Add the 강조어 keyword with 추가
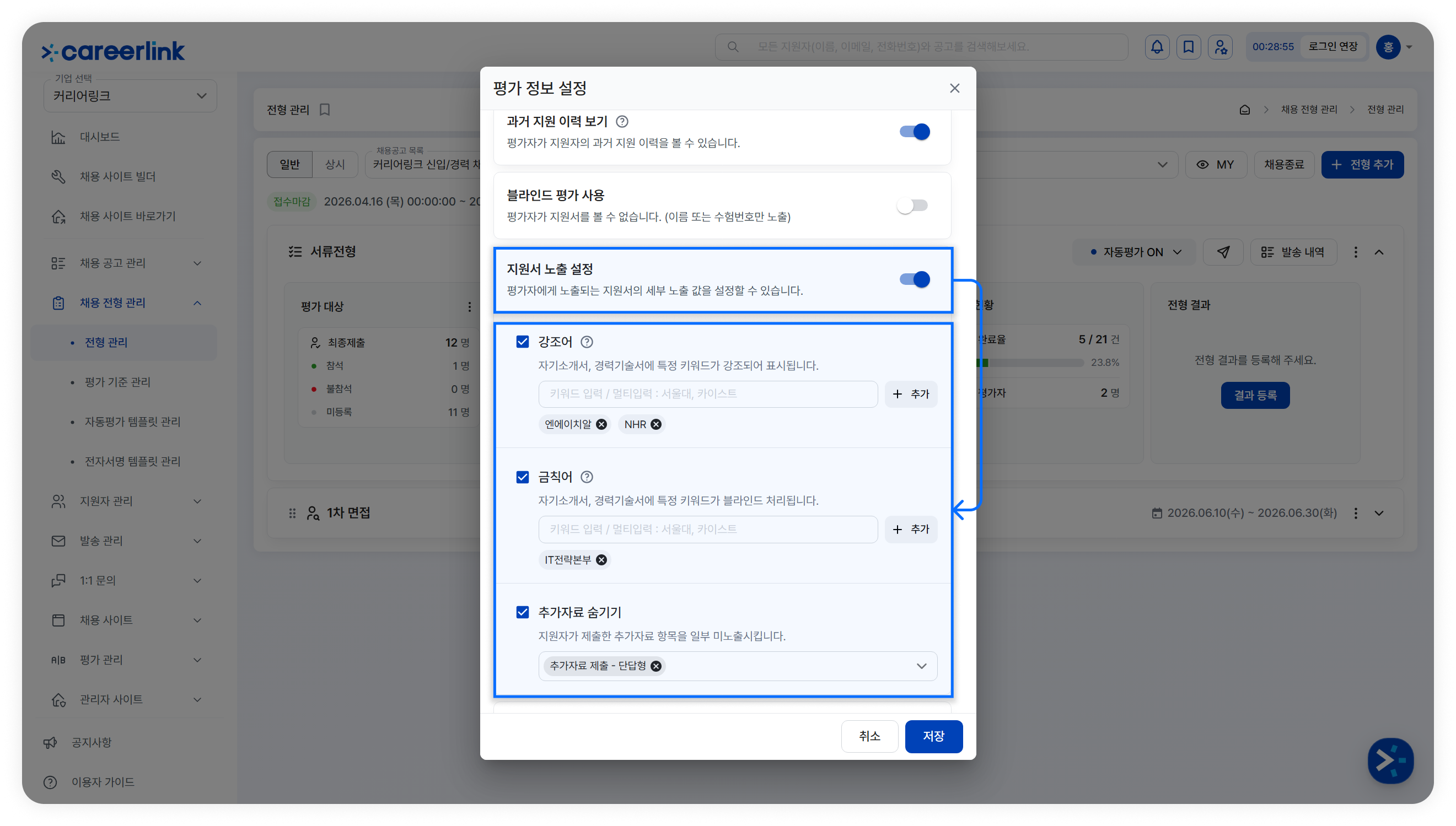This screenshot has height=826, width=1456. (x=911, y=393)
